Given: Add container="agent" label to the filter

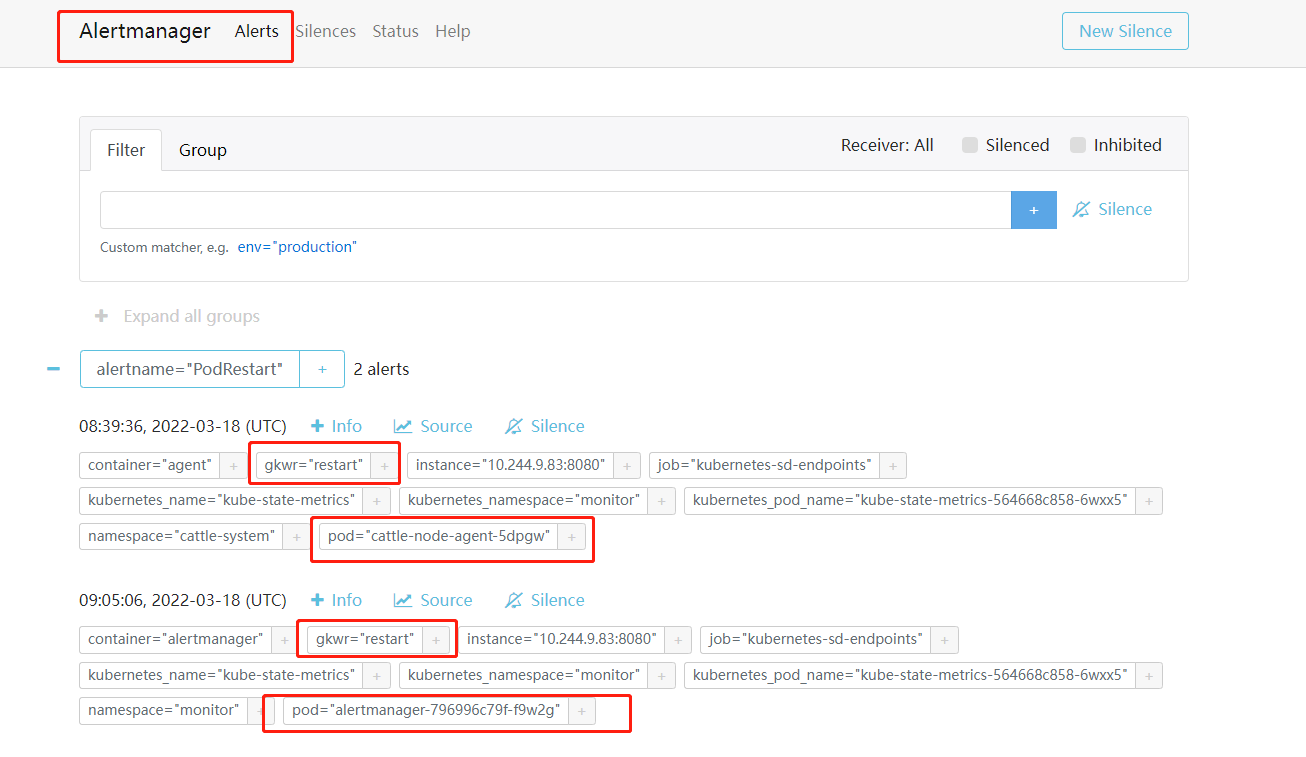Looking at the screenshot, I should (x=233, y=465).
